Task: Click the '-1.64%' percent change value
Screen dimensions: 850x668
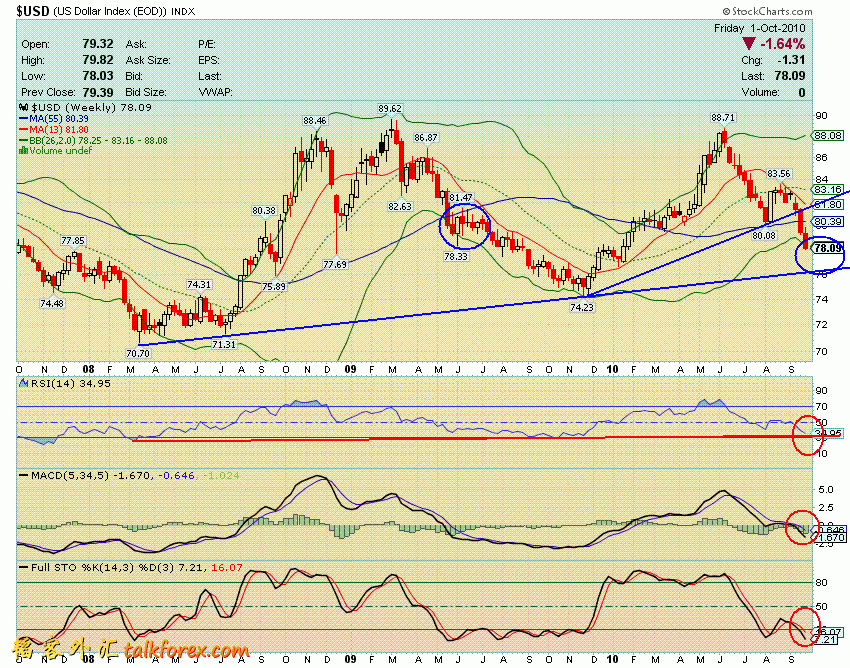Action: click(782, 44)
